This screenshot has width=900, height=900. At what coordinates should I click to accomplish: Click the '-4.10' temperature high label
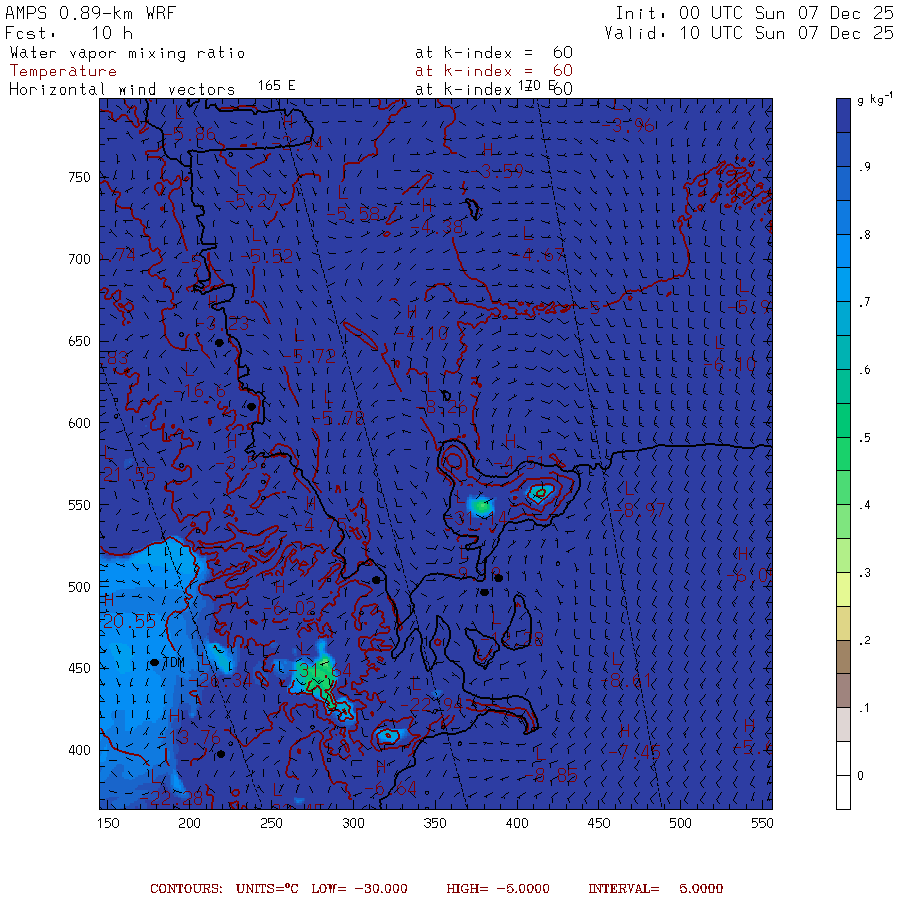point(422,333)
